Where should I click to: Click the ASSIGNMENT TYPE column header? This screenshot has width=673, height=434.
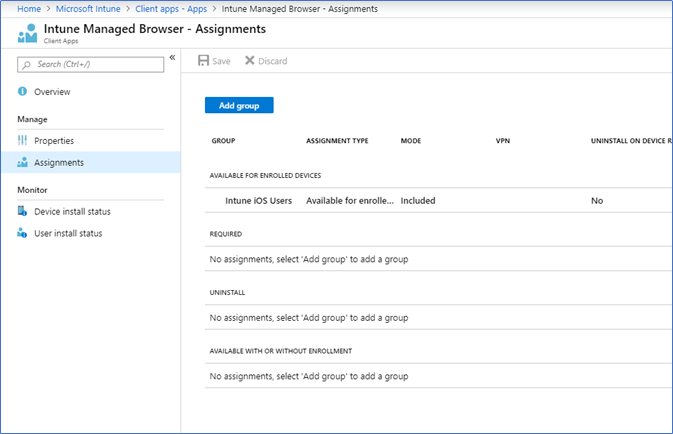coord(337,141)
